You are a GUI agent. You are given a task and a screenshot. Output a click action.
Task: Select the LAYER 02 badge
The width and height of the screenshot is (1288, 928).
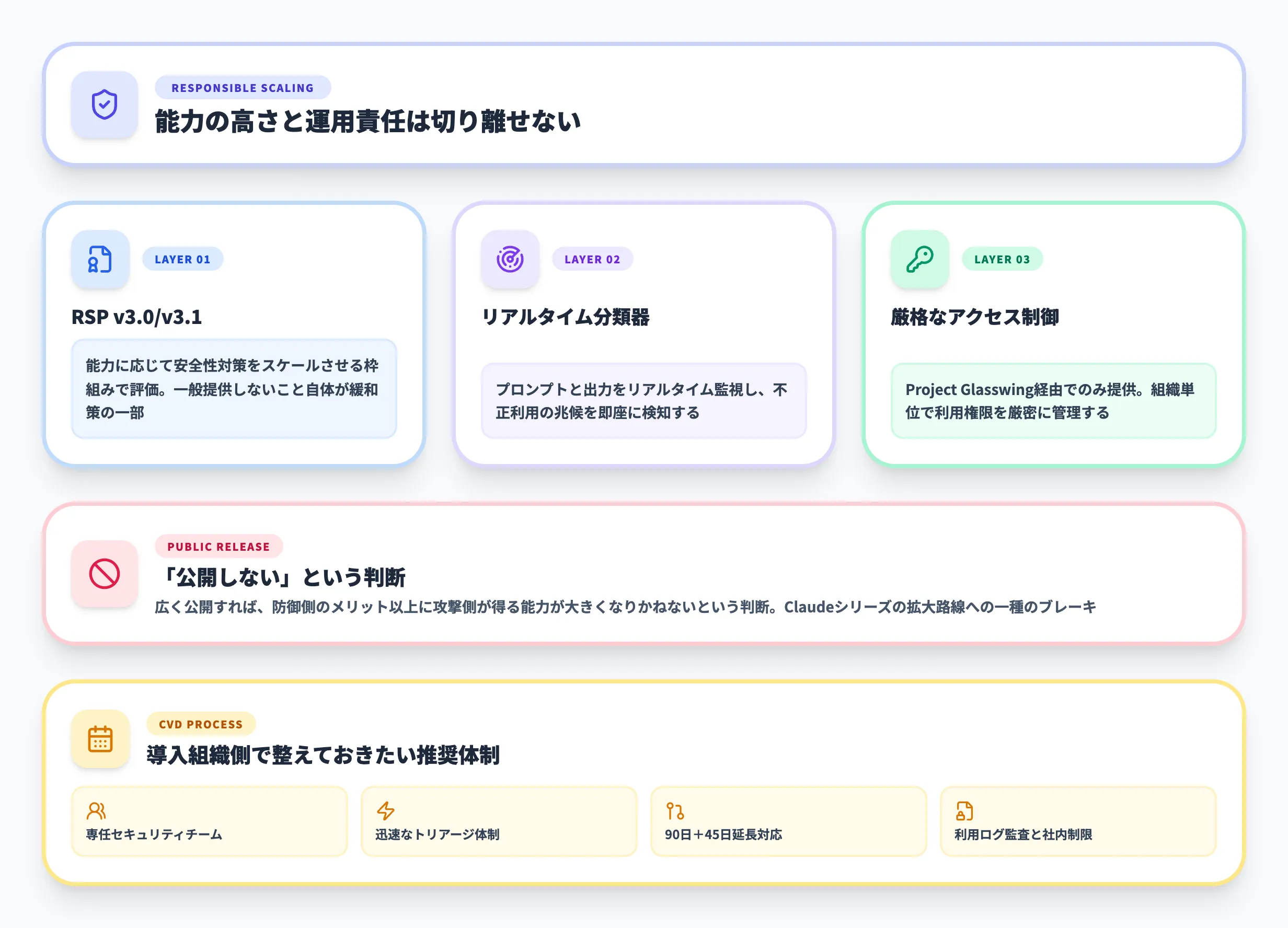(592, 259)
